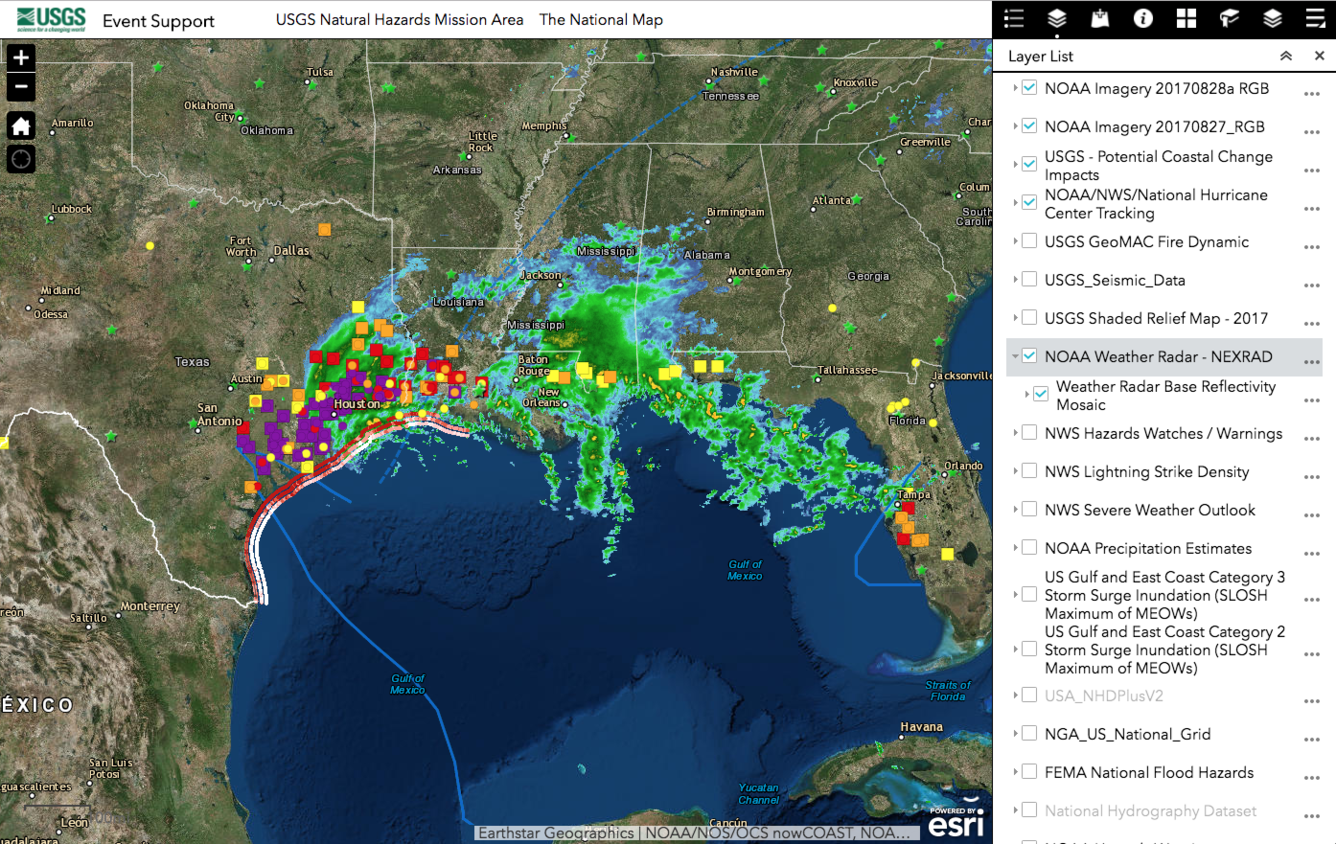Open options for NWS Severe Weather Outlook
Image resolution: width=1336 pixels, height=844 pixels.
[1311, 516]
